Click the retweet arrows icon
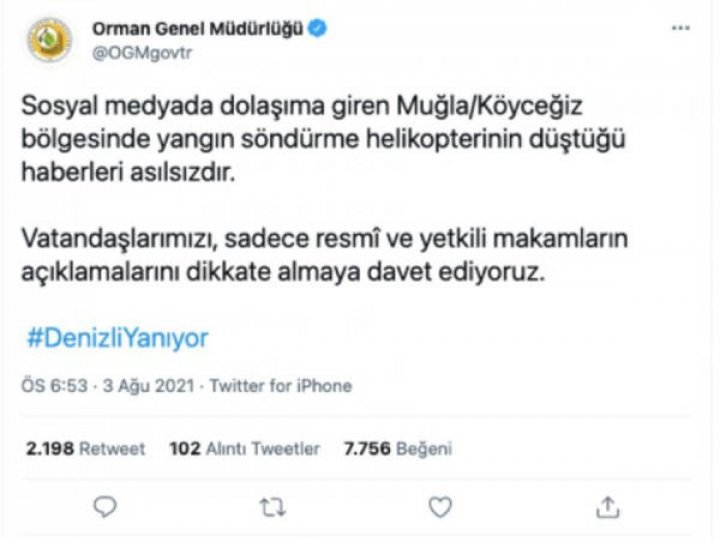Viewport: 720px width, 542px height. pyautogui.click(x=273, y=508)
